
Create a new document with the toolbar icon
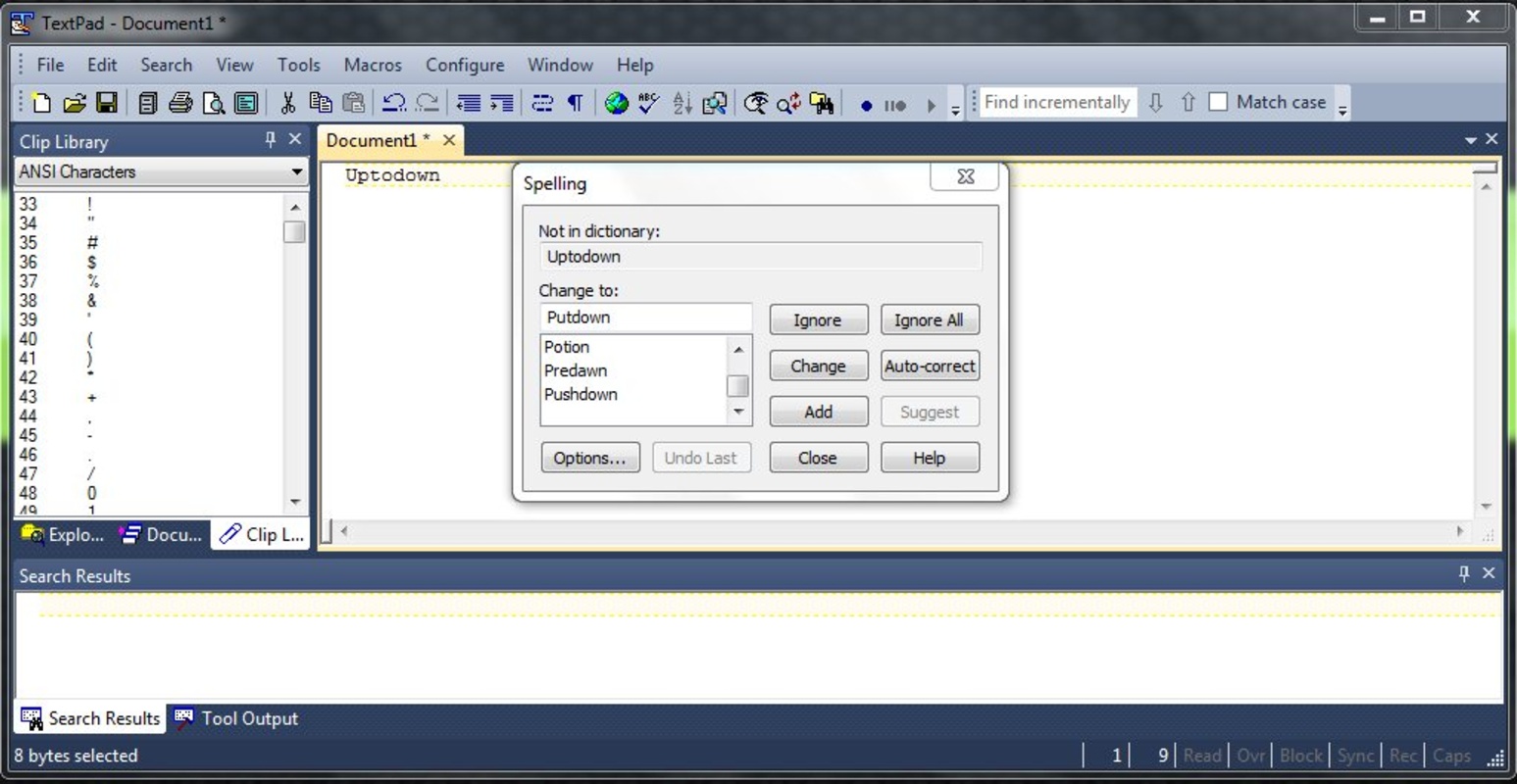(x=41, y=103)
